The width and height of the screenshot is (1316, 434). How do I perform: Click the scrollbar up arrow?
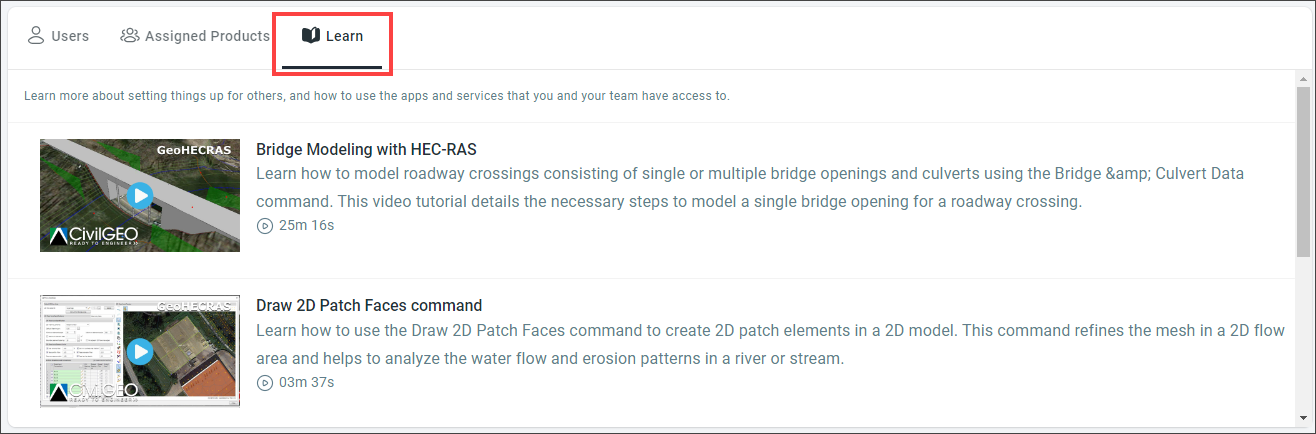click(1304, 78)
